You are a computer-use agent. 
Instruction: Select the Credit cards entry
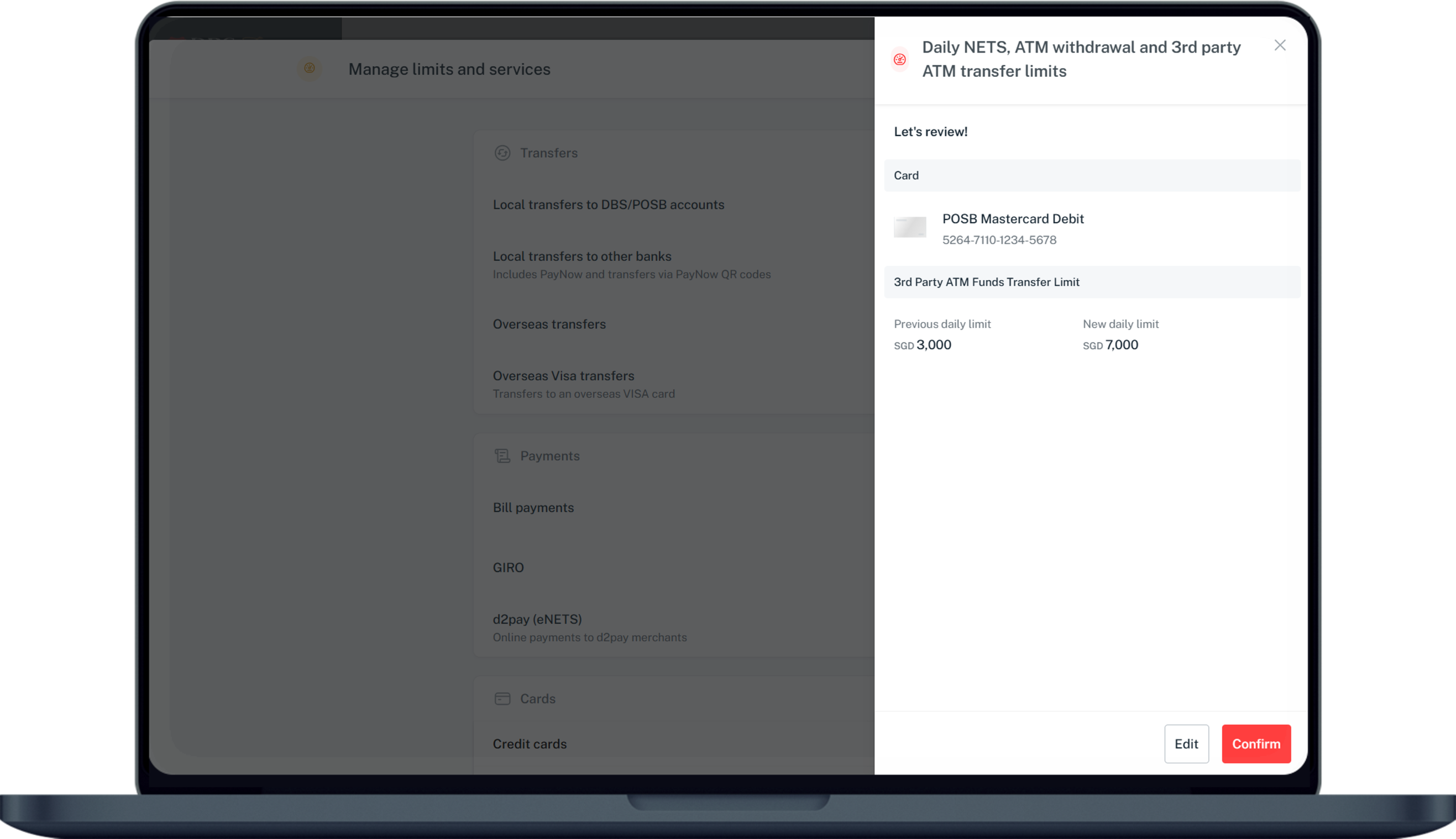(x=529, y=744)
